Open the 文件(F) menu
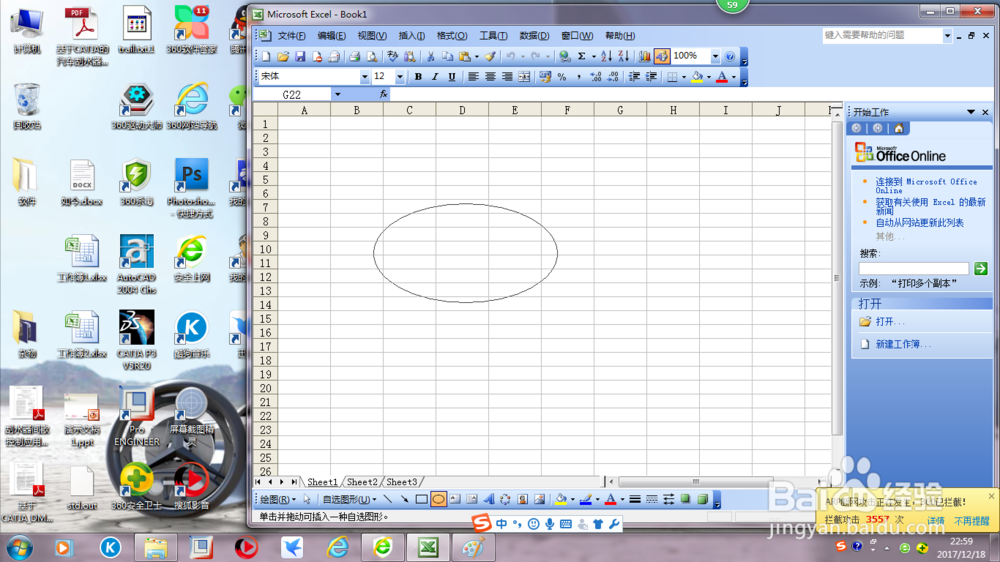 point(291,36)
